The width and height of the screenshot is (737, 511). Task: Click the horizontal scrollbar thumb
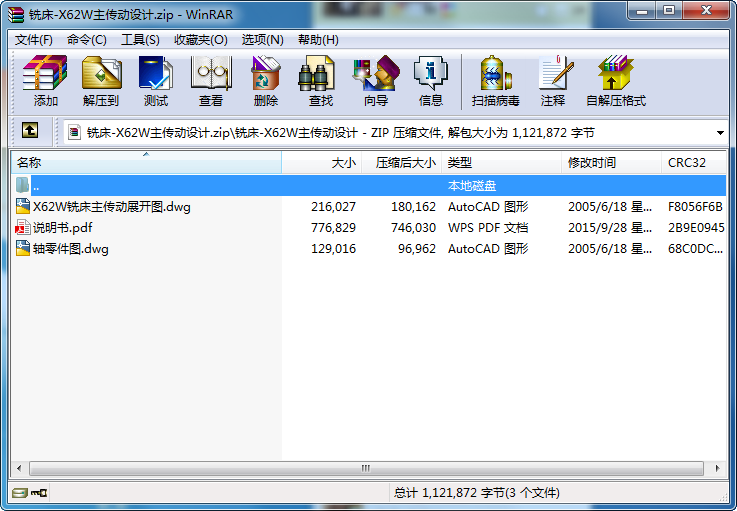366,468
